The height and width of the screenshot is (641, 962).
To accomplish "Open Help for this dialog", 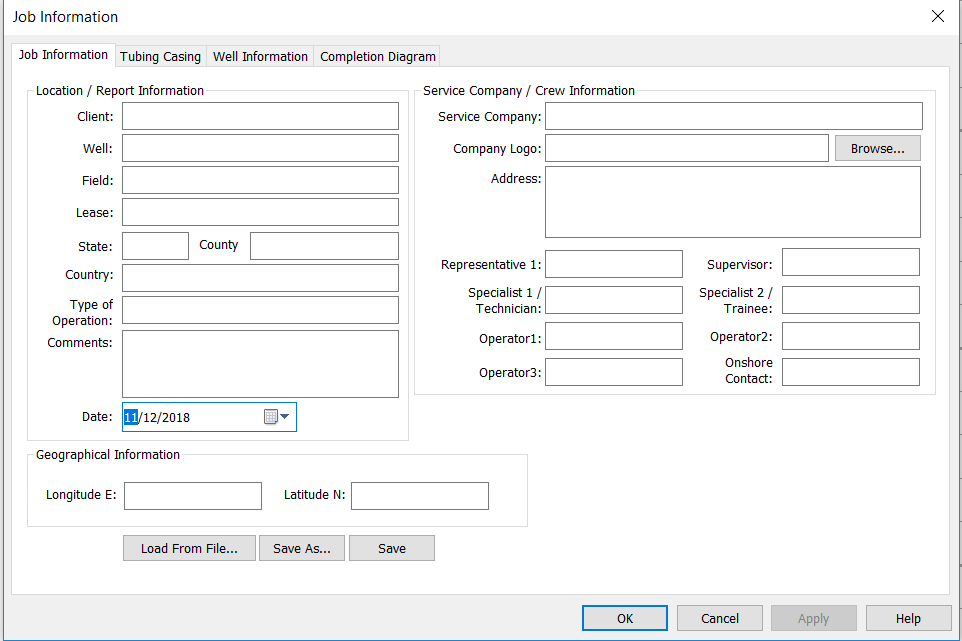I will 907,618.
